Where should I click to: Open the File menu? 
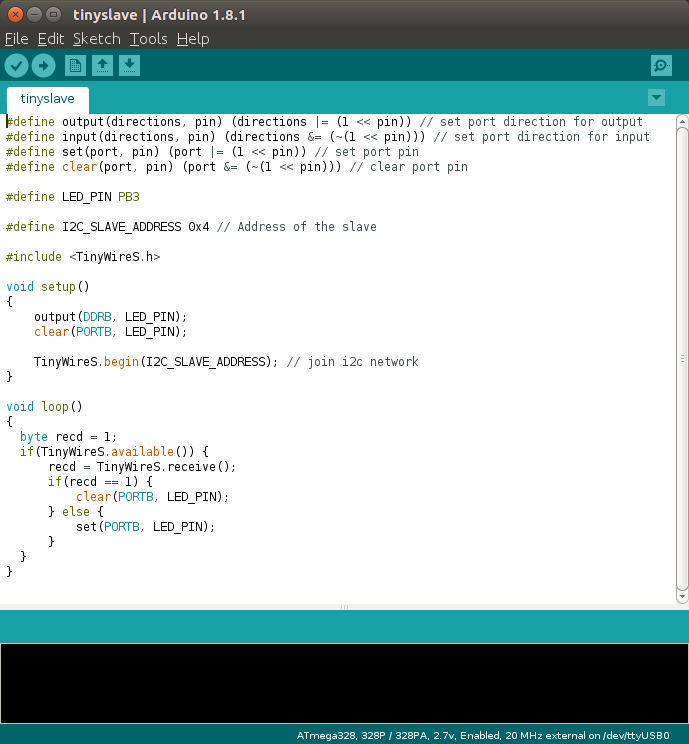[17, 39]
